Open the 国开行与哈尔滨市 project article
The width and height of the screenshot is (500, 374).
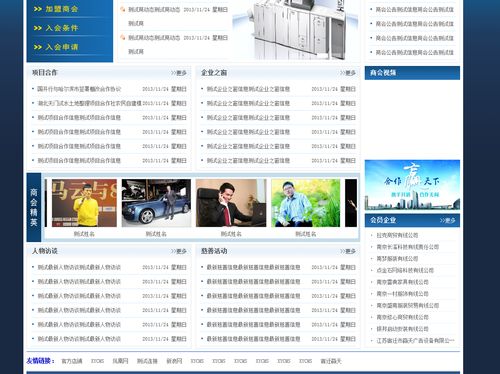79,89
